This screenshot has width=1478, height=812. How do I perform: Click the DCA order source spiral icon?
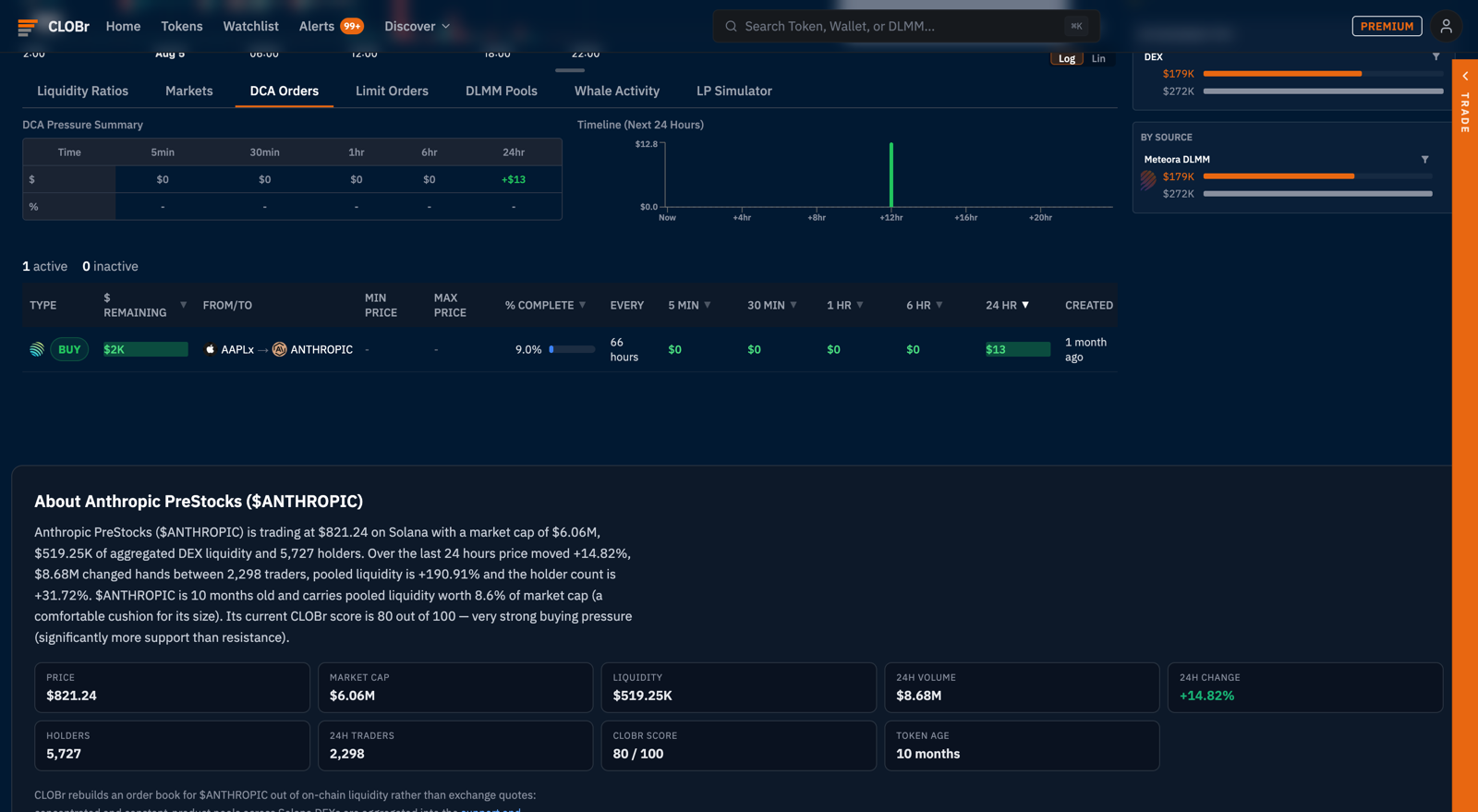pos(37,349)
